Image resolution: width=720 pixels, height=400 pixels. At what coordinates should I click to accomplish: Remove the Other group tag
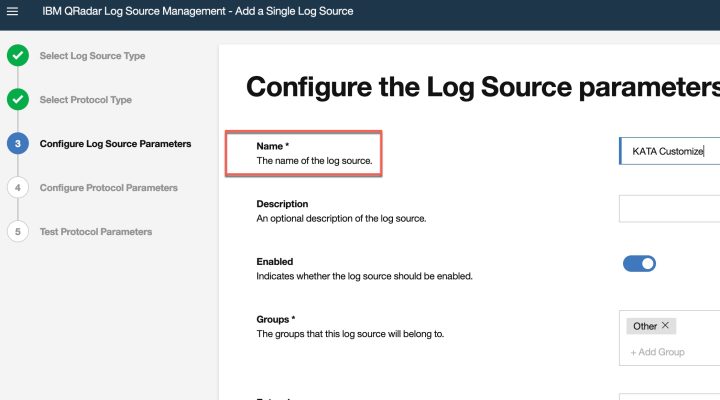665,325
